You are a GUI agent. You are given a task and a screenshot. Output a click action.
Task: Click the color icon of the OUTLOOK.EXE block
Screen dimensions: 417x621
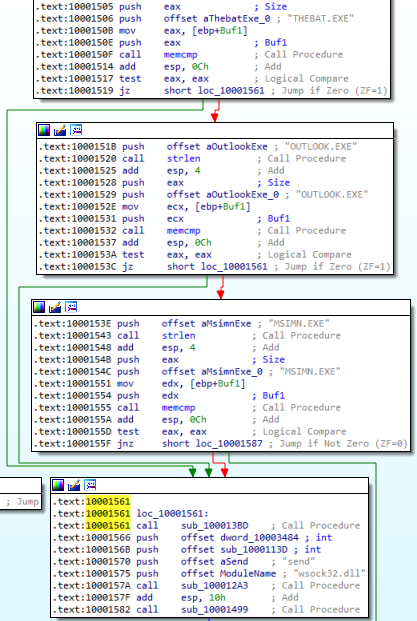[x=44, y=130]
